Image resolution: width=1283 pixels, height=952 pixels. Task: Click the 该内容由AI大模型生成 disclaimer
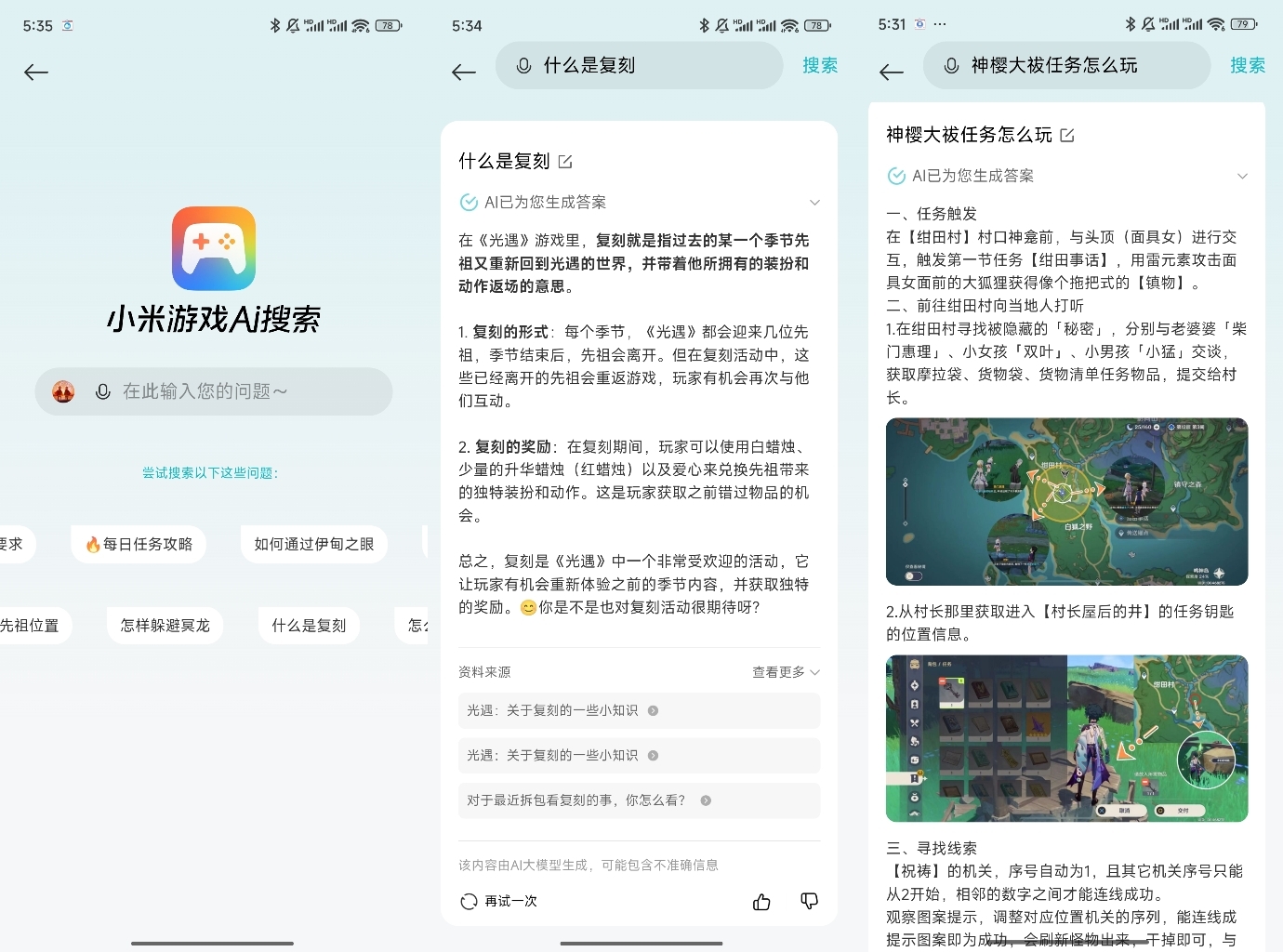589,866
